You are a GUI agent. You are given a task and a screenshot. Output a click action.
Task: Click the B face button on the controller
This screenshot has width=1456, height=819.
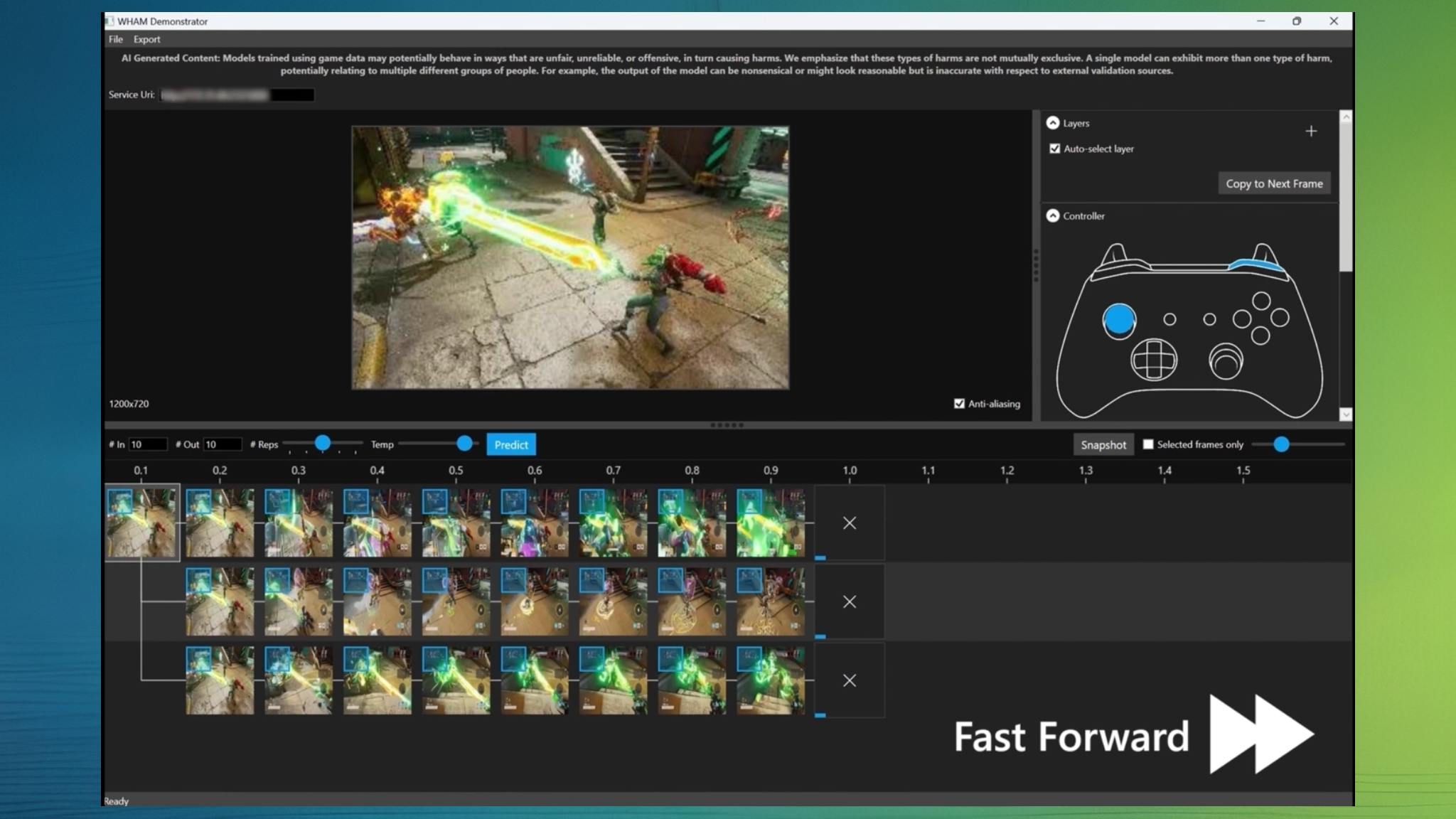click(1280, 318)
